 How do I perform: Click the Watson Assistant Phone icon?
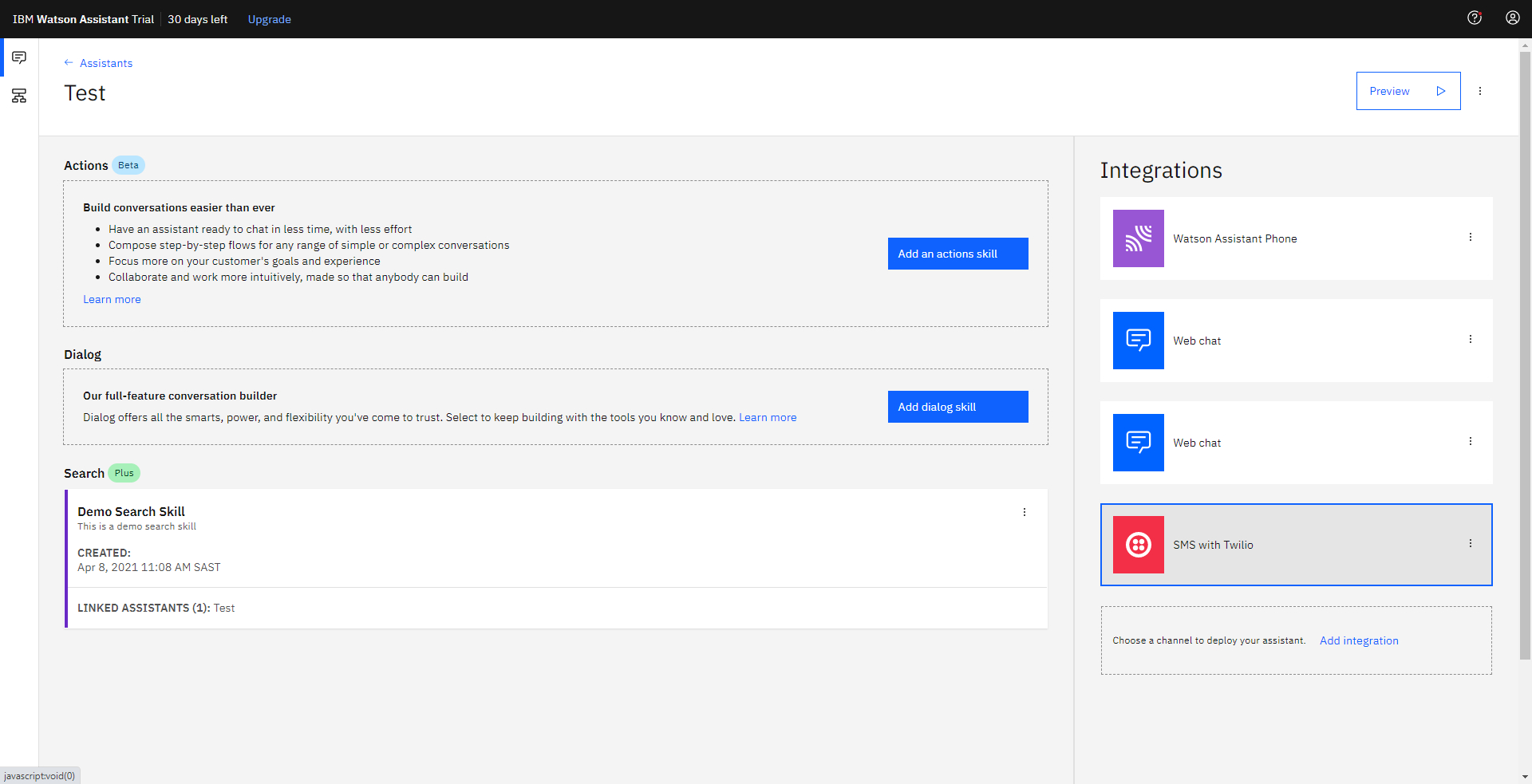coord(1139,238)
